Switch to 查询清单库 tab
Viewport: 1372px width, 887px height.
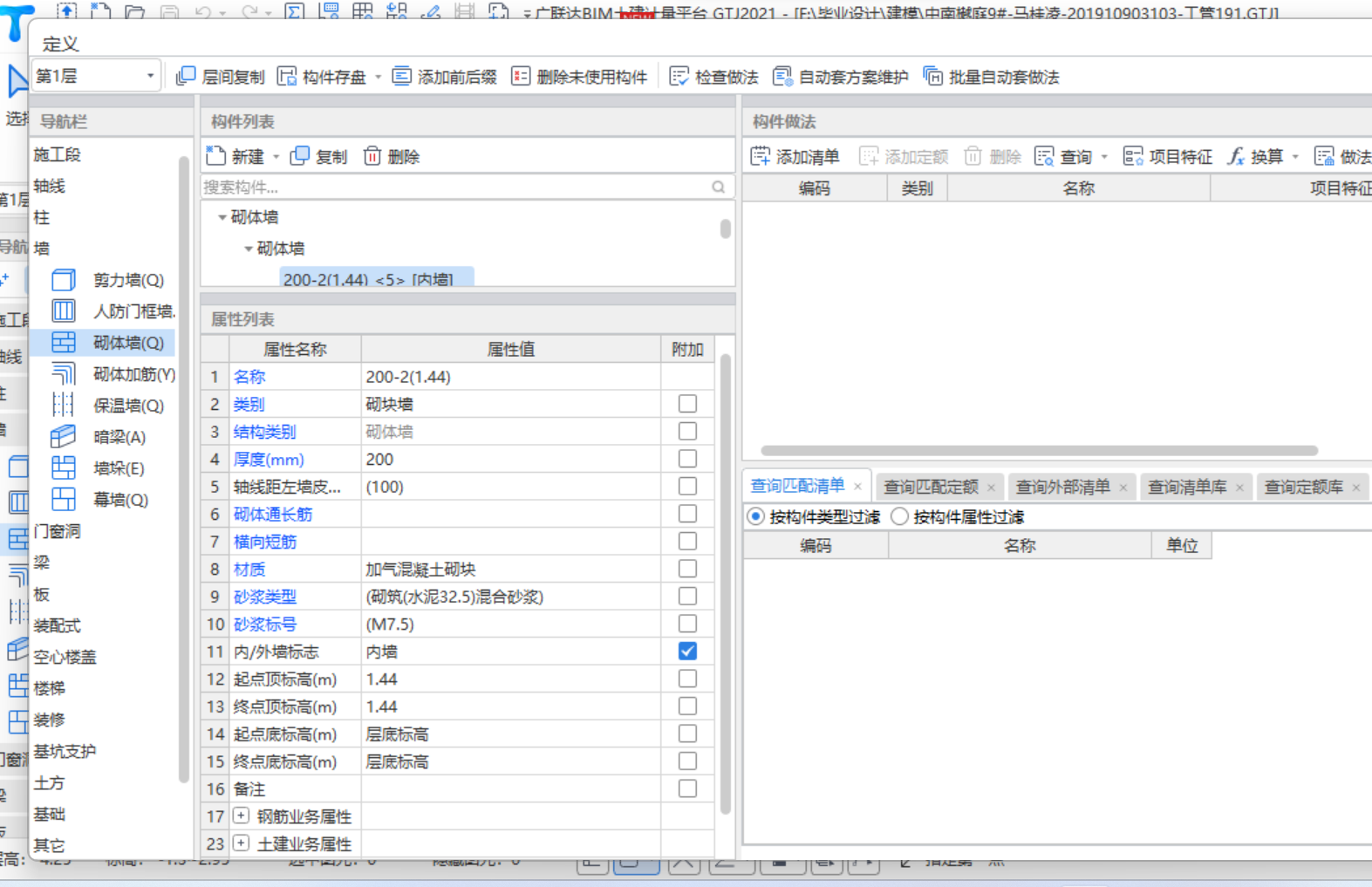1187,487
